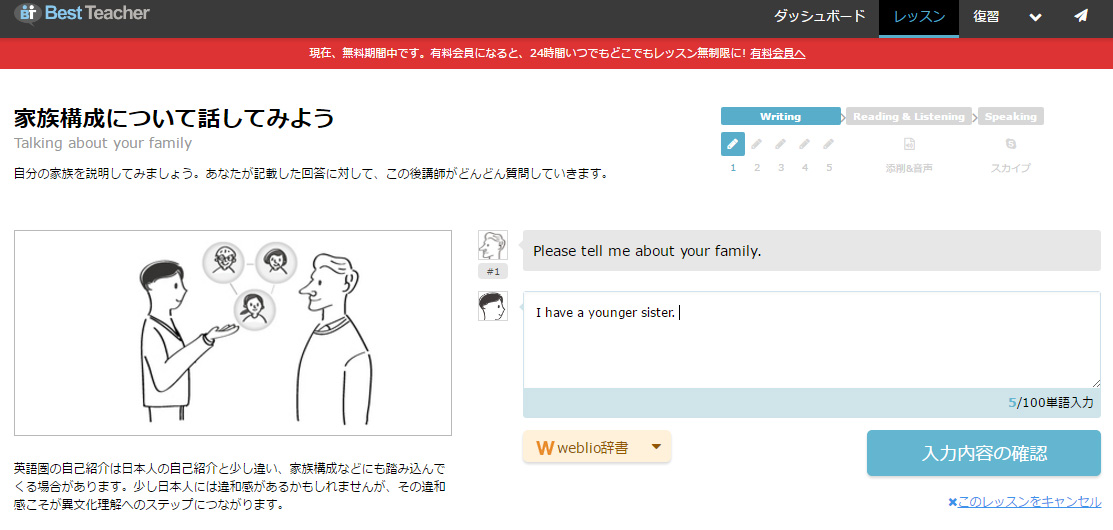Follow the 有料会員へ link in red banner
Image resolution: width=1113 pixels, height=530 pixels.
(777, 53)
